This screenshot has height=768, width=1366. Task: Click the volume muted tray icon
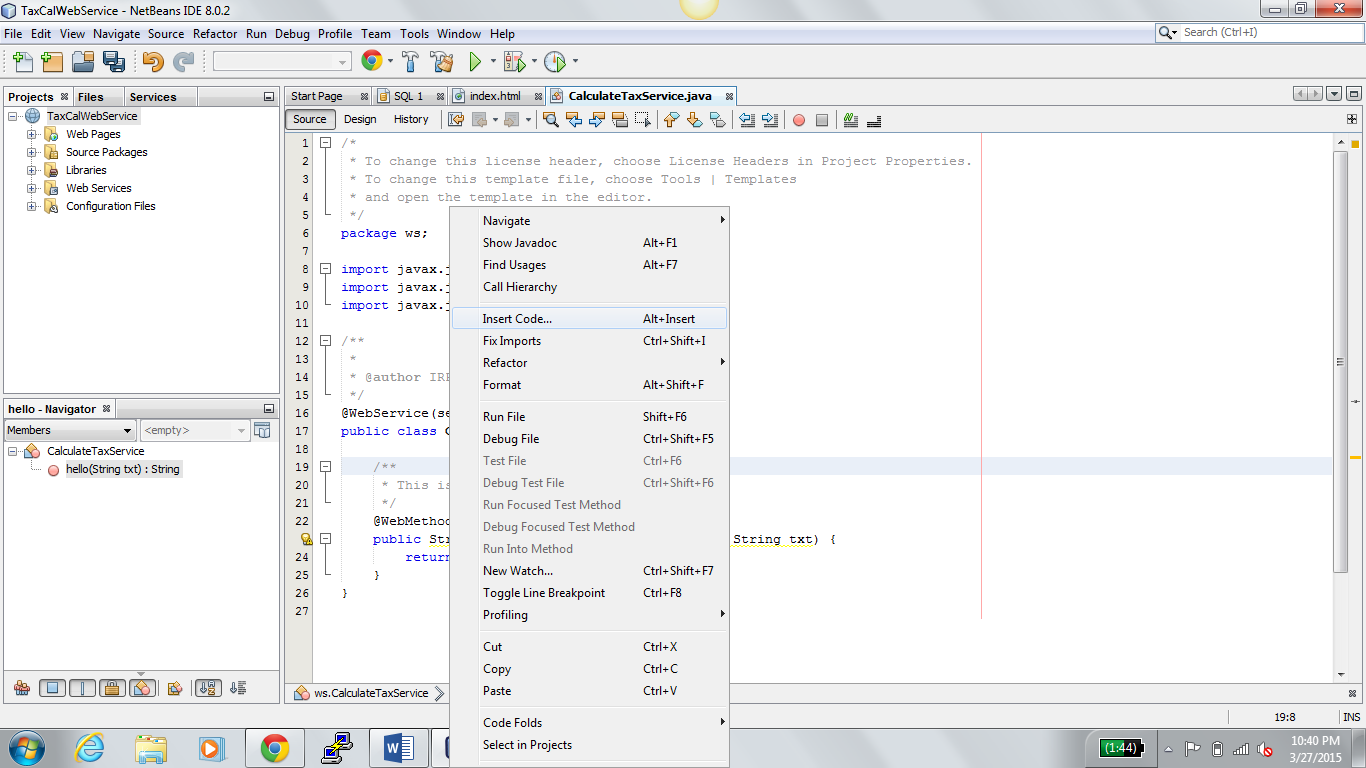[x=1265, y=748]
